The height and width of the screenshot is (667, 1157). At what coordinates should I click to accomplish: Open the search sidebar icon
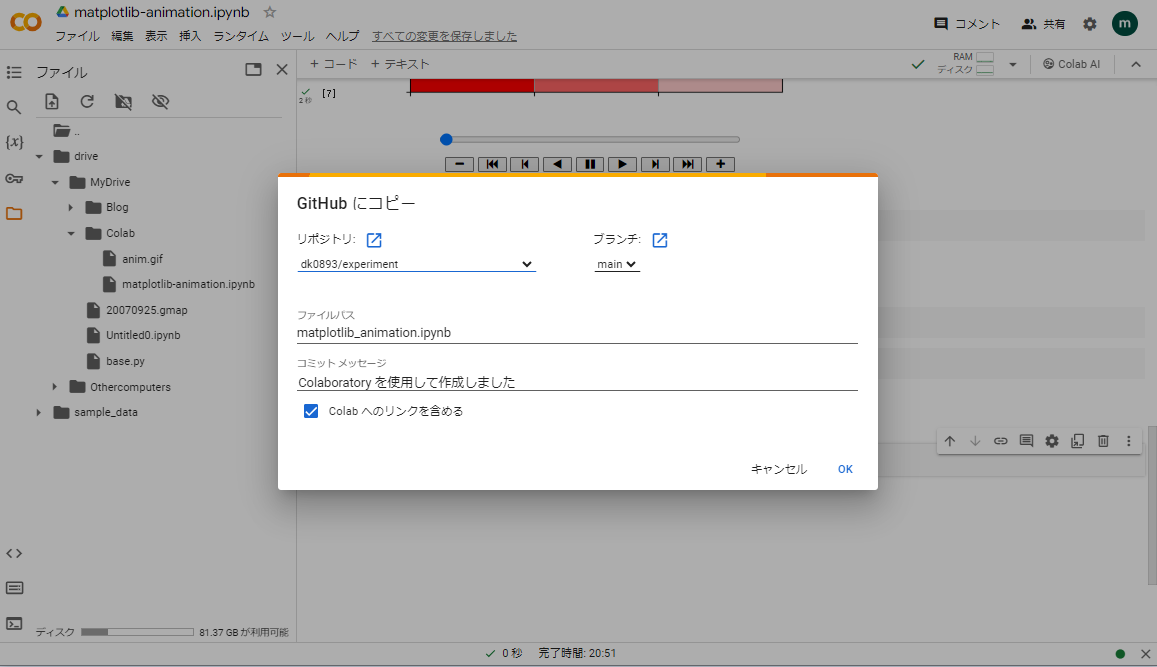[14, 107]
